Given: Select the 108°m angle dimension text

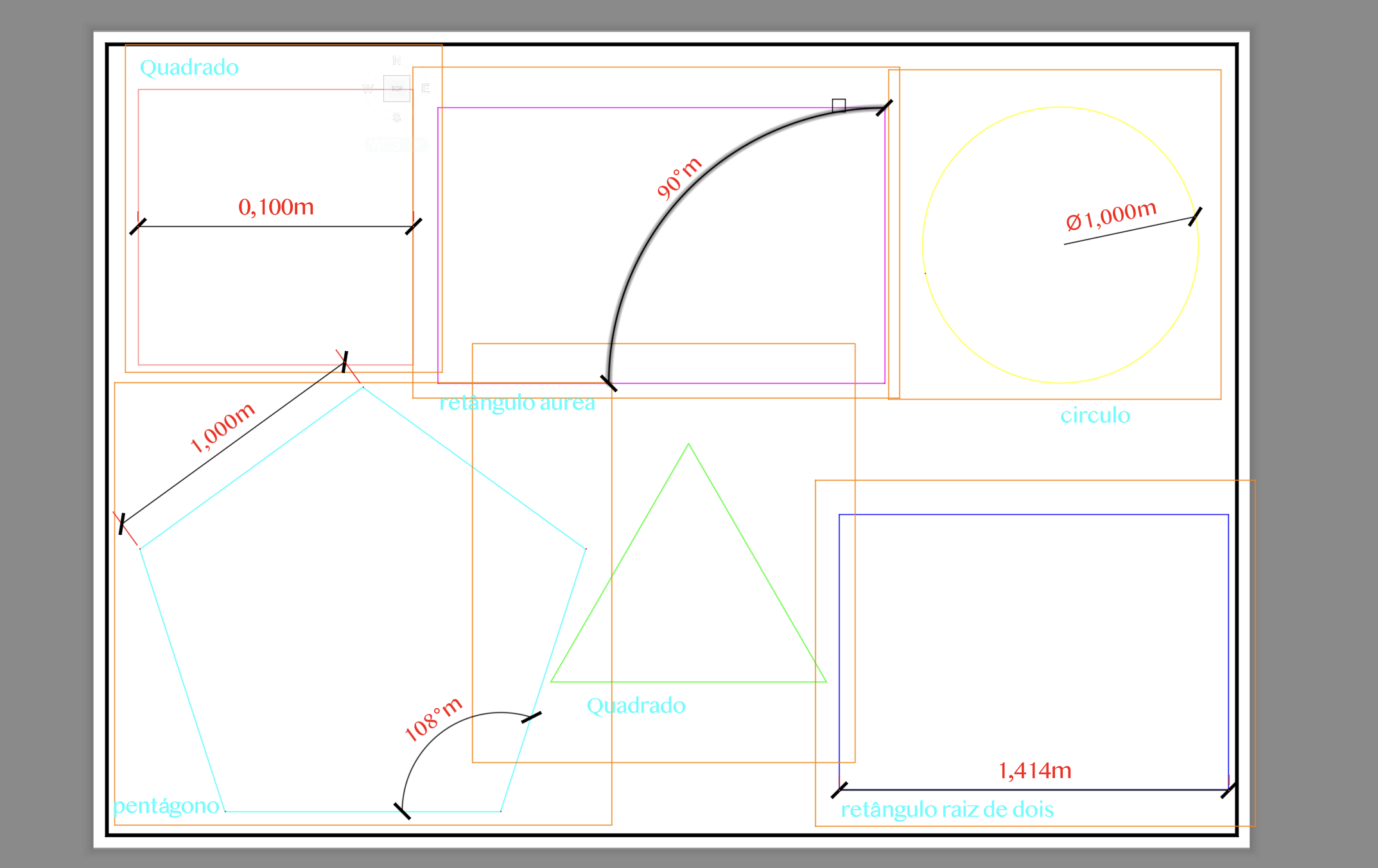Looking at the screenshot, I should pyautogui.click(x=433, y=720).
